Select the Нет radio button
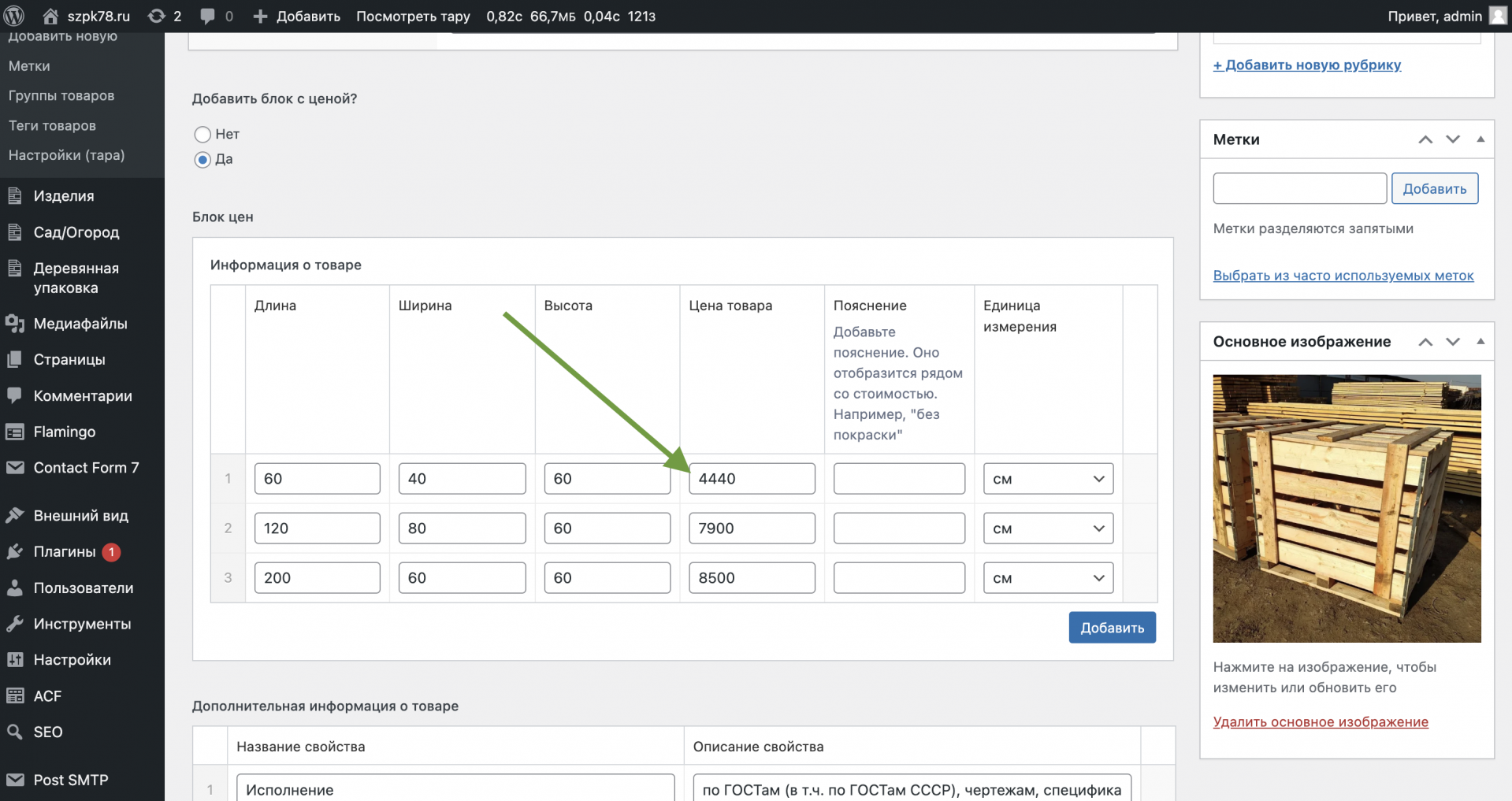The height and width of the screenshot is (801, 1512). 202,135
